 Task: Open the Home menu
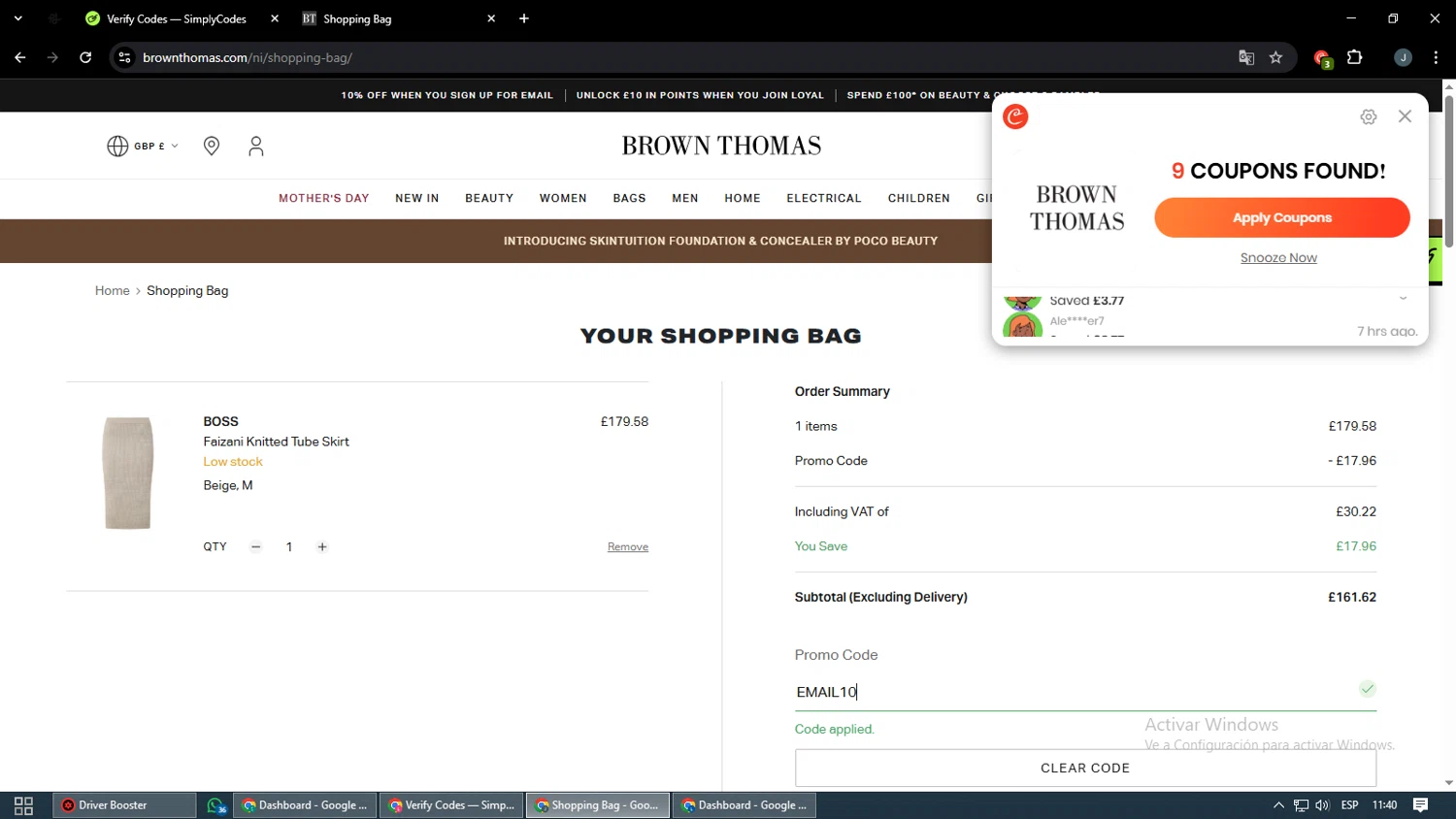coord(743,198)
